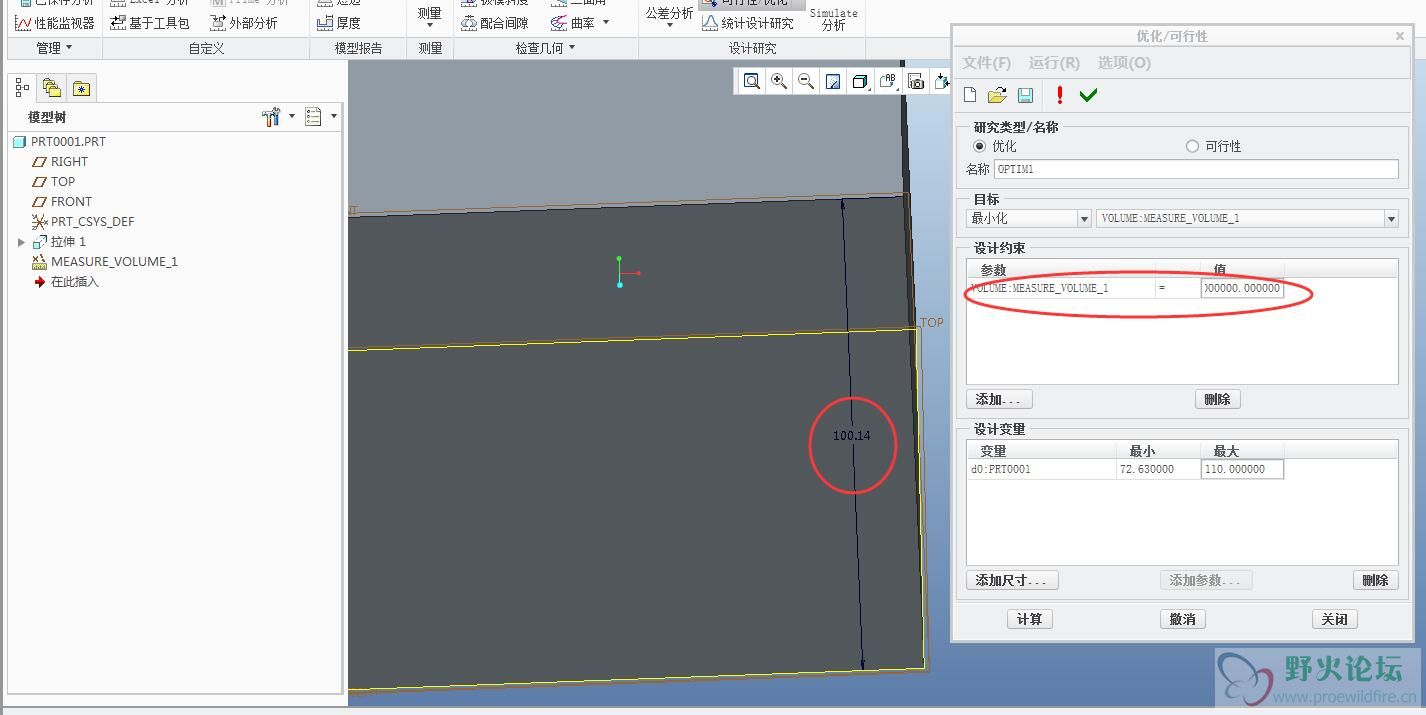Open the 曲率 dropdown arrow

pyautogui.click(x=606, y=22)
